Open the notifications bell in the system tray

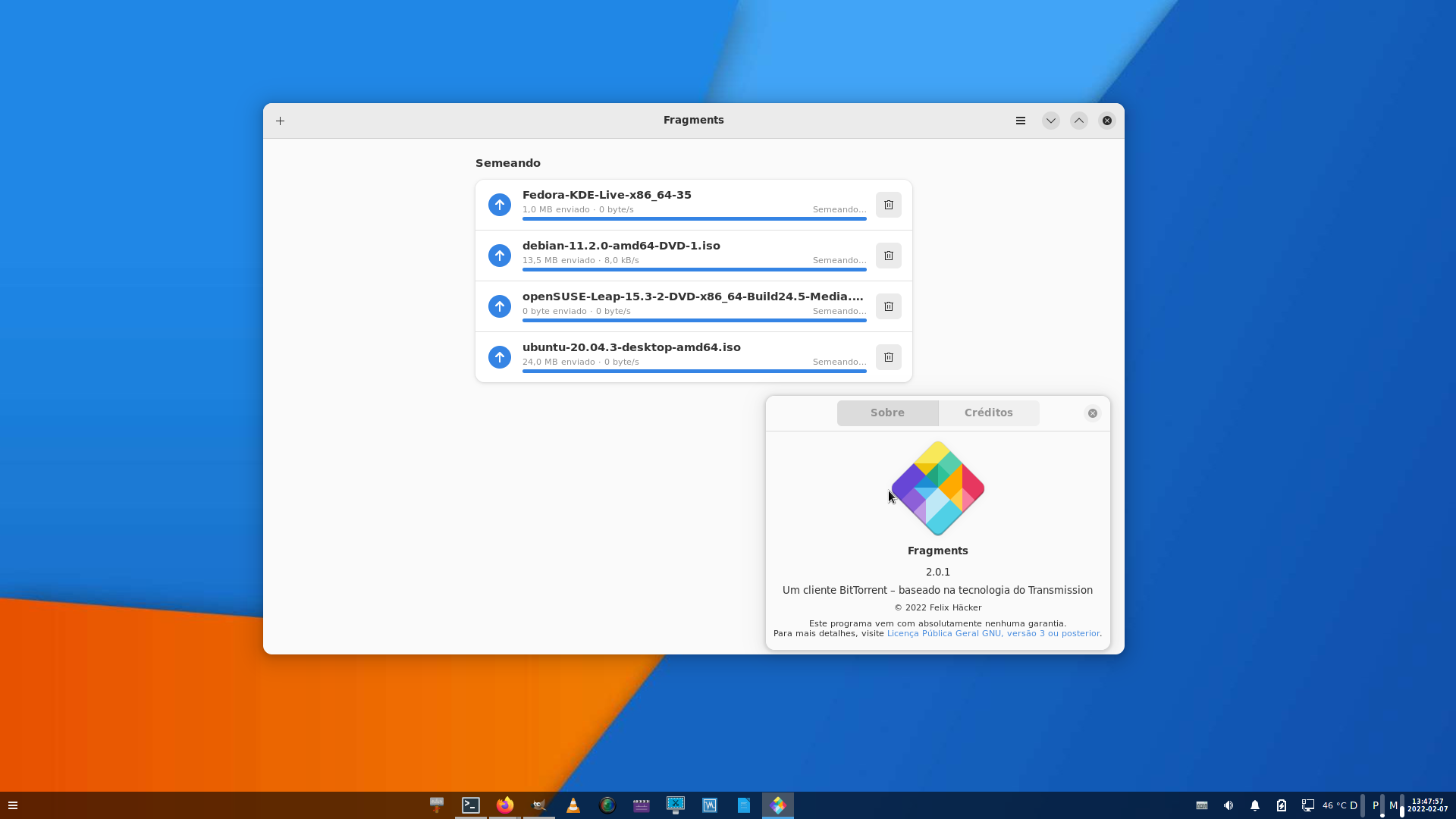1255,805
